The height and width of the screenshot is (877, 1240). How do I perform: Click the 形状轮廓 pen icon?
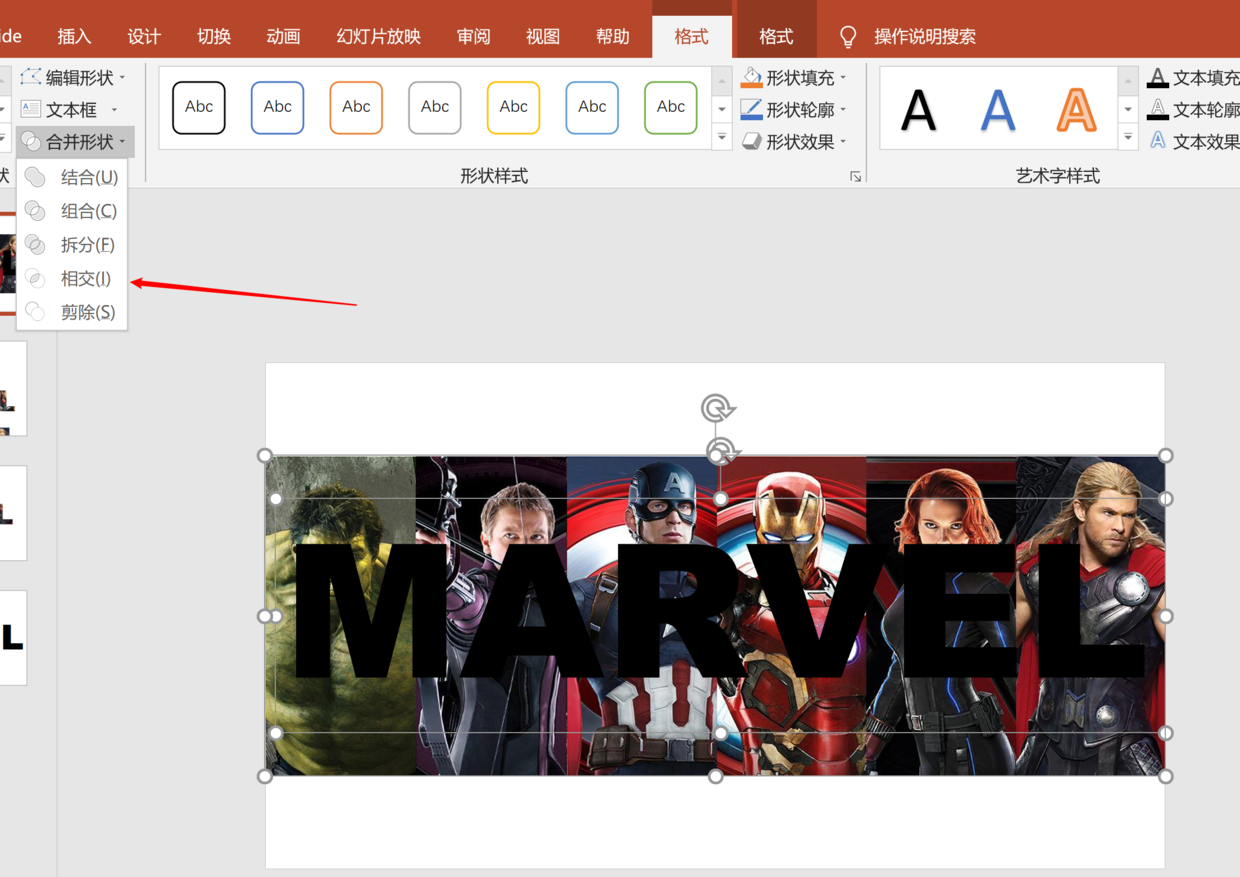click(x=752, y=109)
